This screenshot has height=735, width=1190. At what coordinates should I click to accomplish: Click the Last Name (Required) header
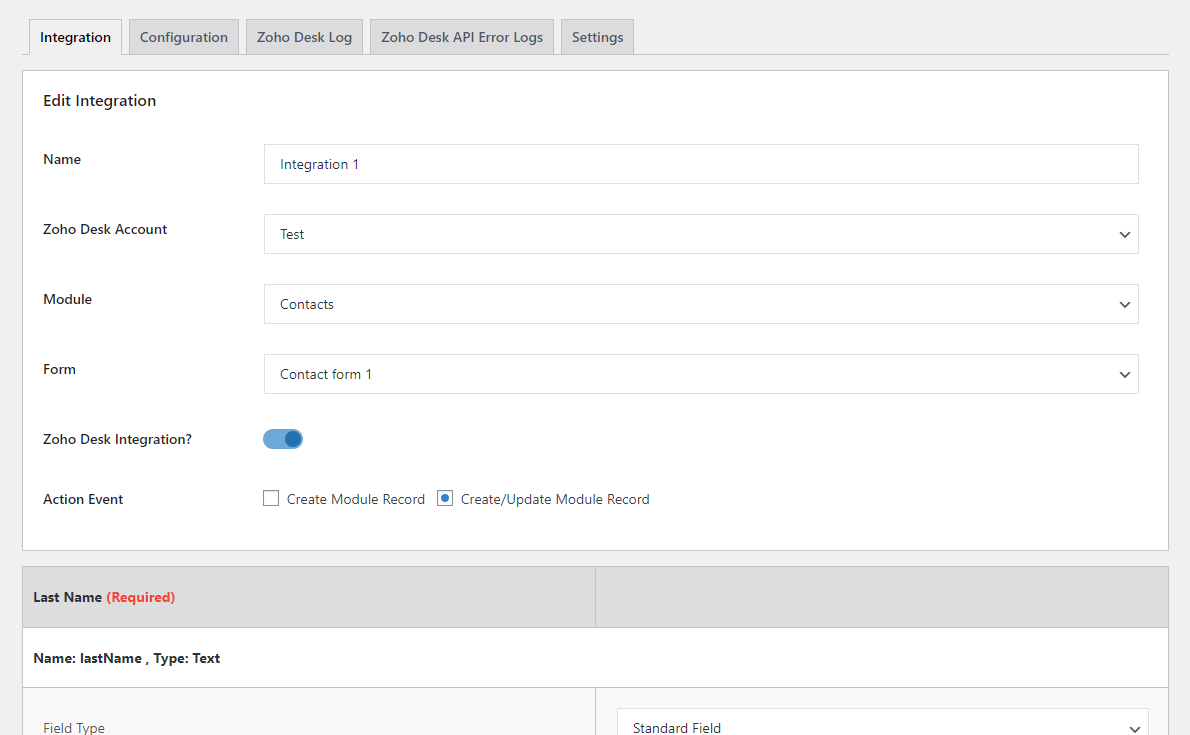coord(104,597)
